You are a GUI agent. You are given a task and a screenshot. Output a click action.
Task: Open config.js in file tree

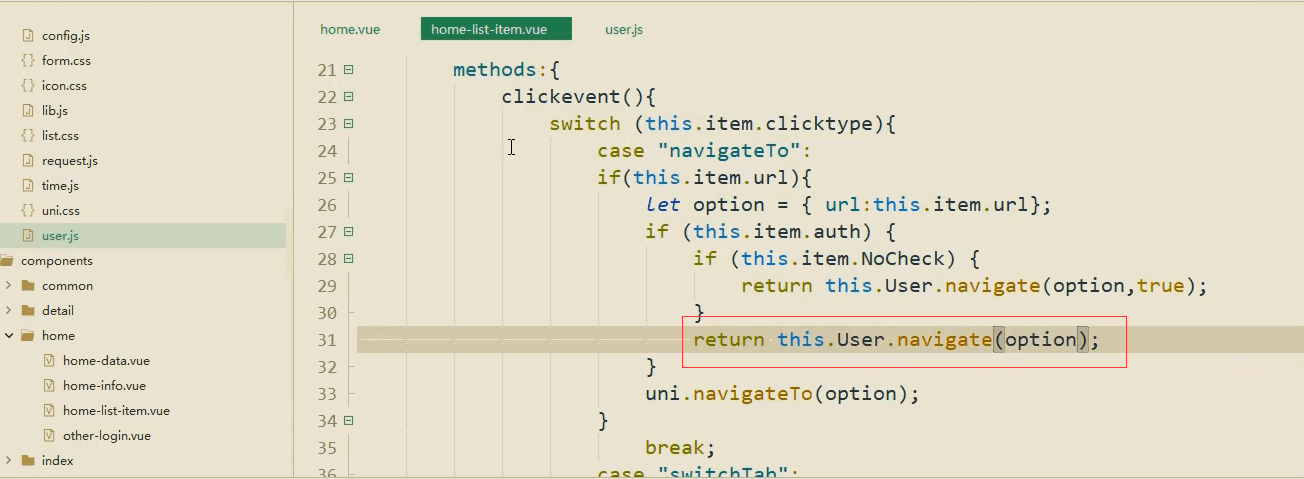tap(66, 35)
